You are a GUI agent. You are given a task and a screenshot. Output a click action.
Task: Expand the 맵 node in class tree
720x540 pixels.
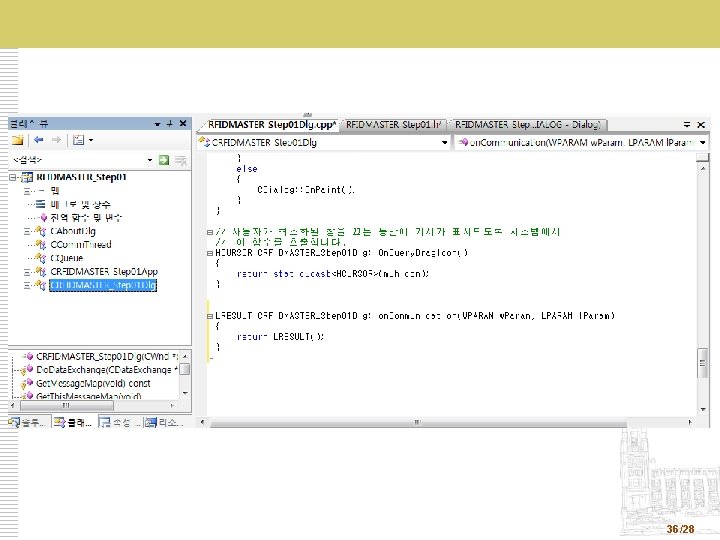pos(27,191)
